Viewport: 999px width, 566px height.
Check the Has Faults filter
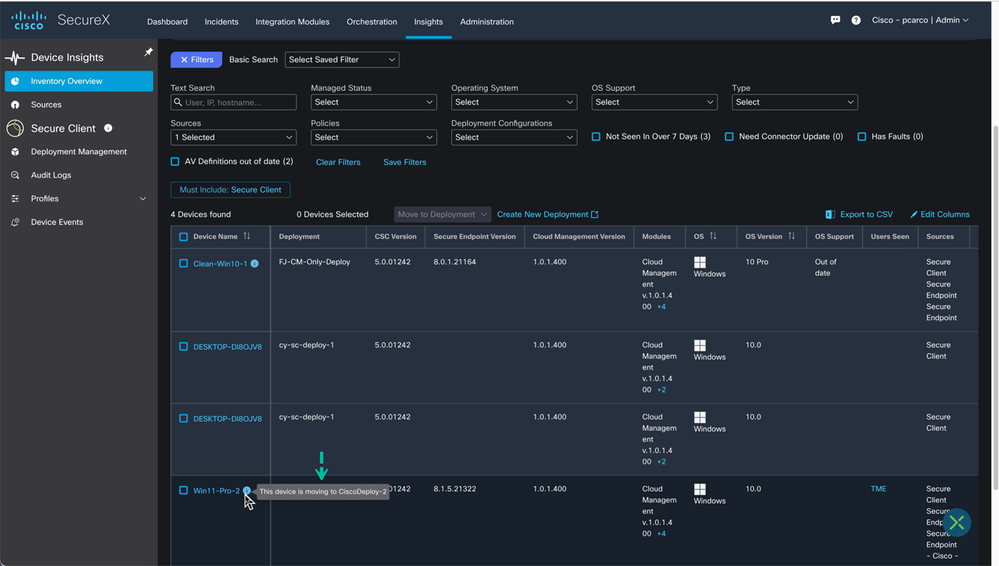[861, 136]
